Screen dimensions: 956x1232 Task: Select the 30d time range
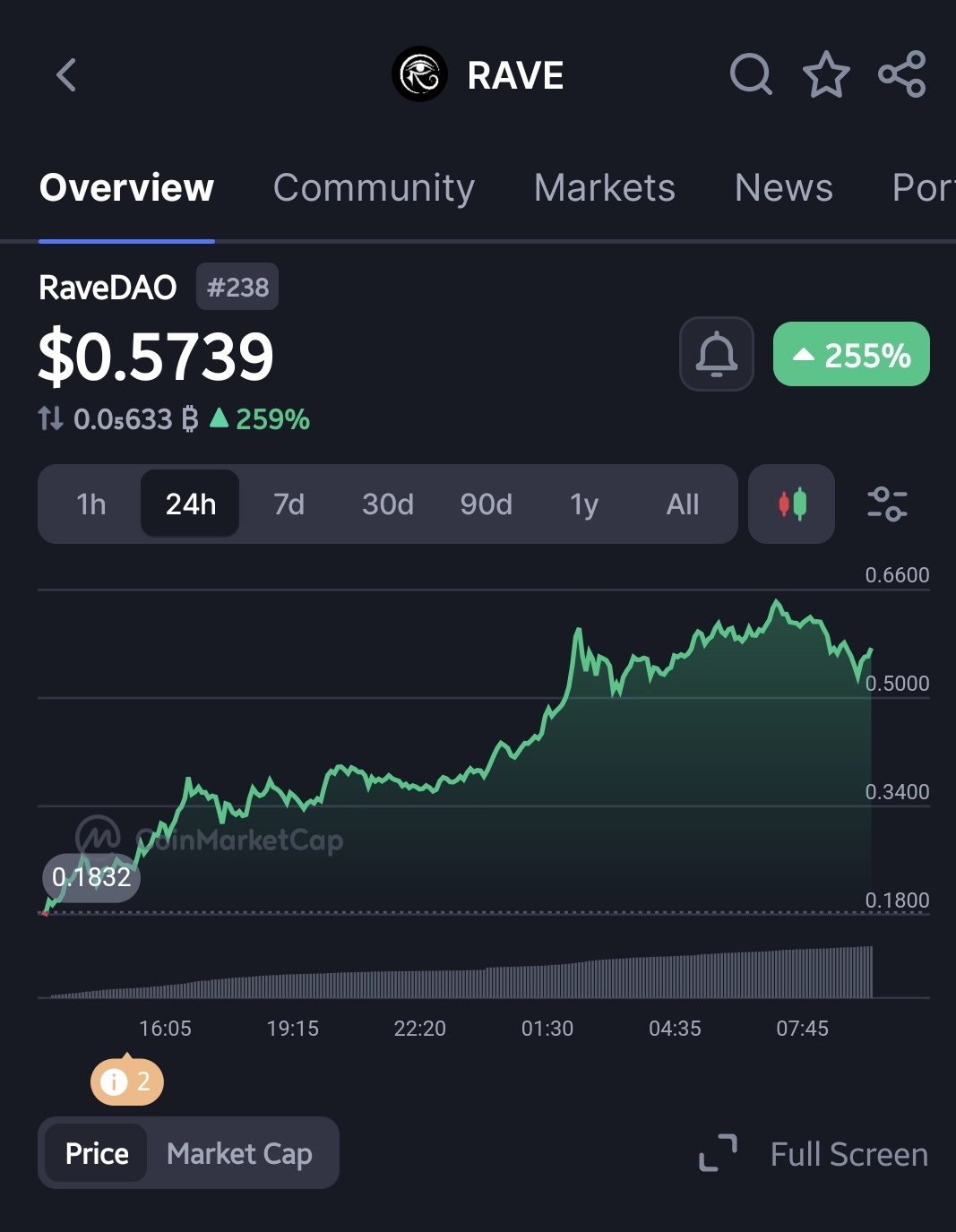(387, 504)
